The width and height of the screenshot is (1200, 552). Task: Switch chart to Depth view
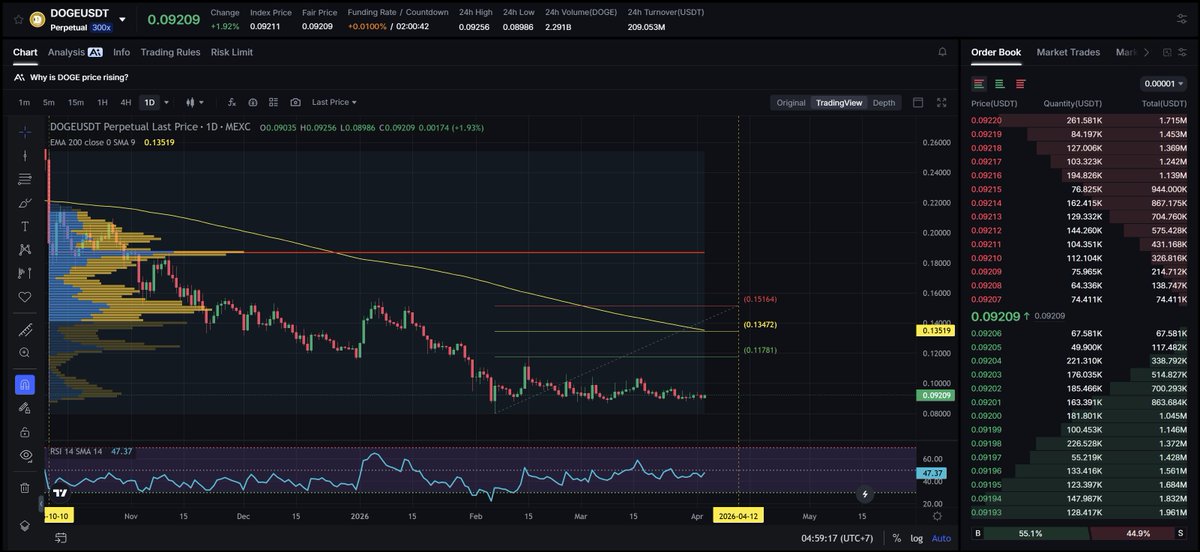coord(884,102)
